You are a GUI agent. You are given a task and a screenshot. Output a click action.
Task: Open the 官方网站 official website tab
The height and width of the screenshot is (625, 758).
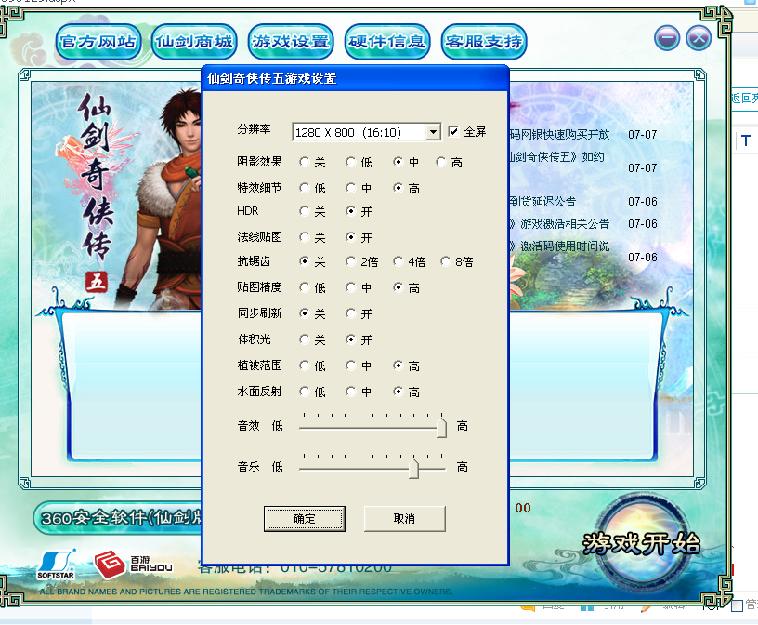96,42
